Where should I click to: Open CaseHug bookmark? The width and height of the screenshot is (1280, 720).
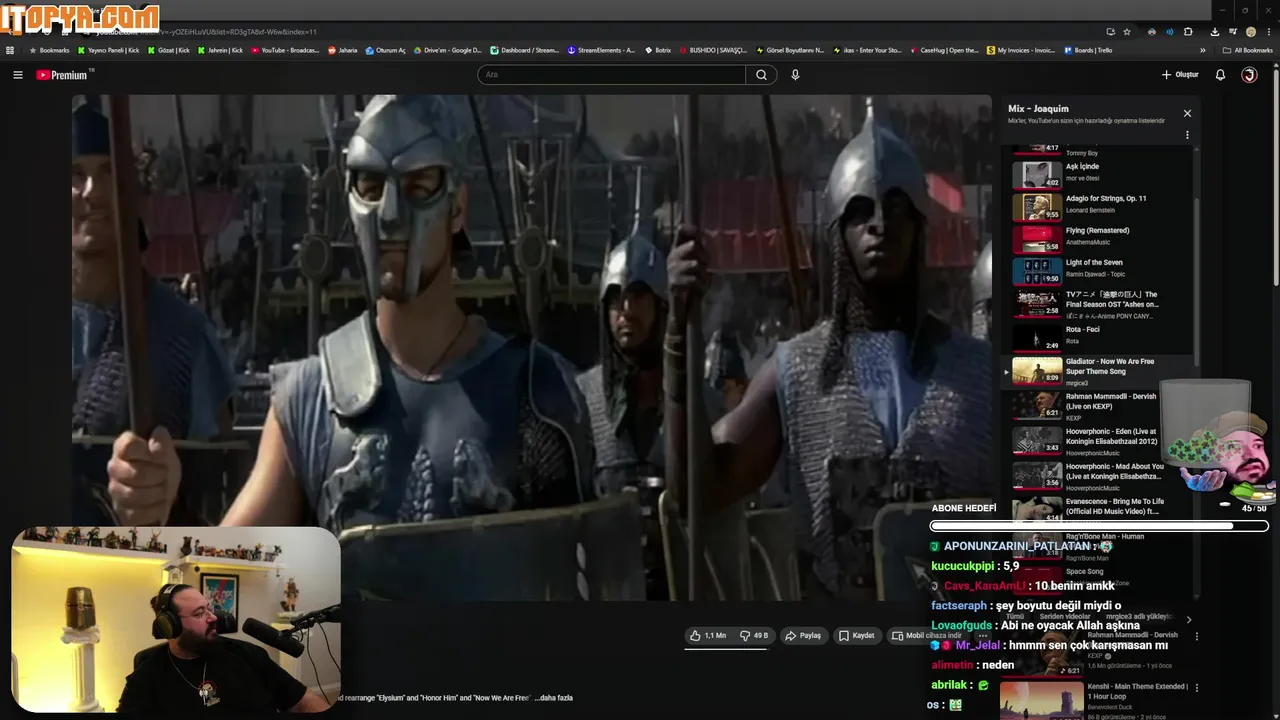click(944, 50)
